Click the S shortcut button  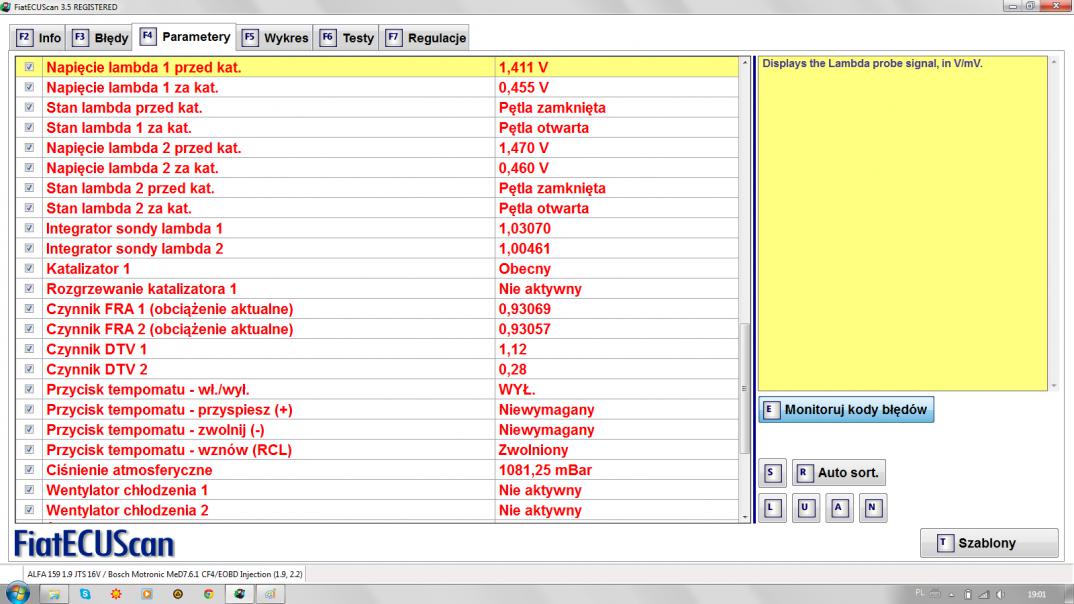(x=770, y=472)
